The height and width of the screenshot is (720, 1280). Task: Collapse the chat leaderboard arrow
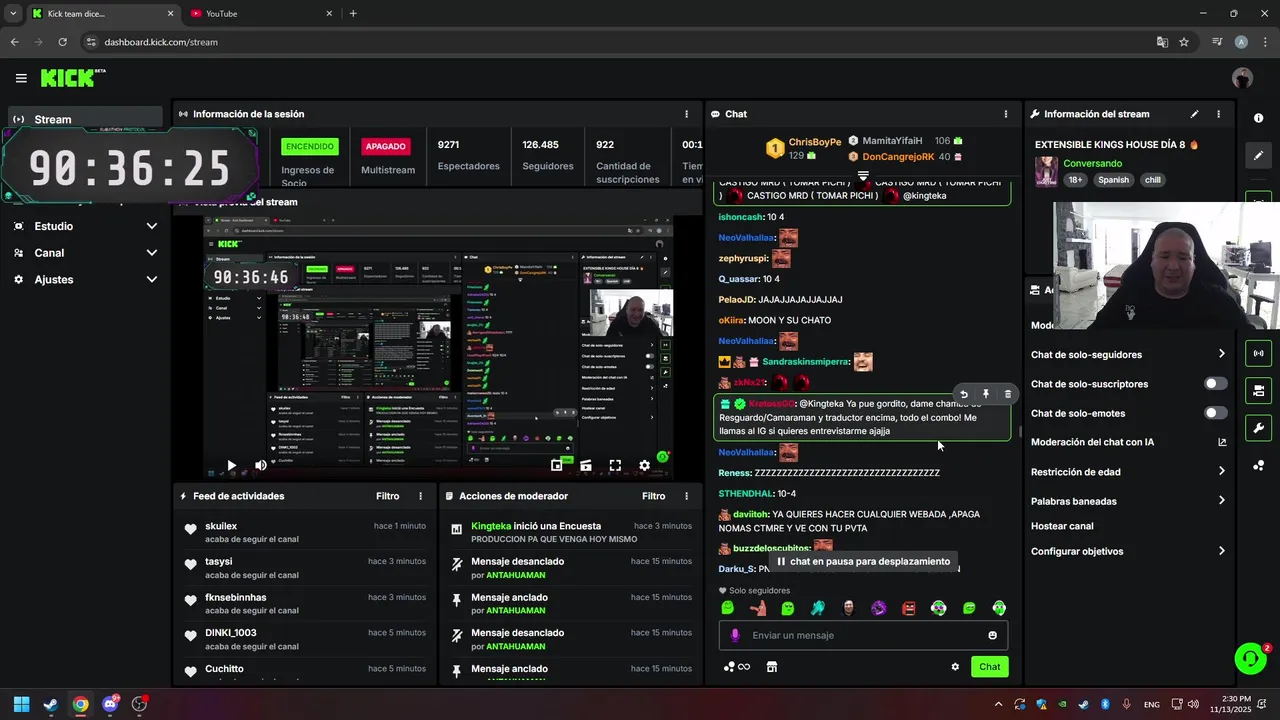863,175
